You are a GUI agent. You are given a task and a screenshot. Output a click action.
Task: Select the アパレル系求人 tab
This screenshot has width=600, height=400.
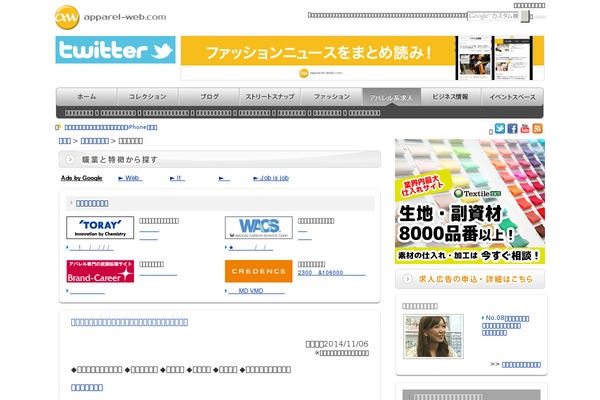click(x=391, y=98)
